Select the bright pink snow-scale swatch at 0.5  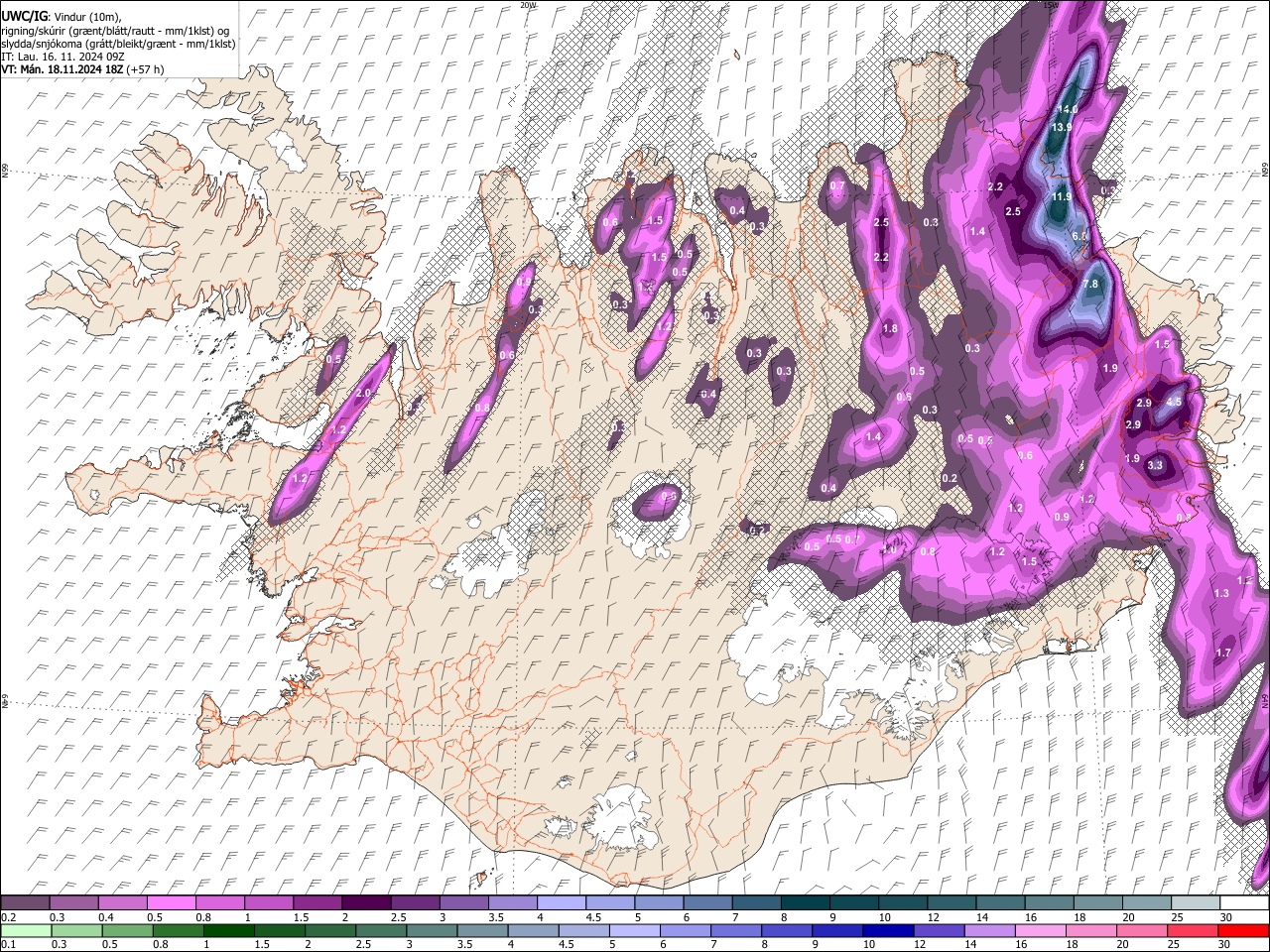pos(172,903)
